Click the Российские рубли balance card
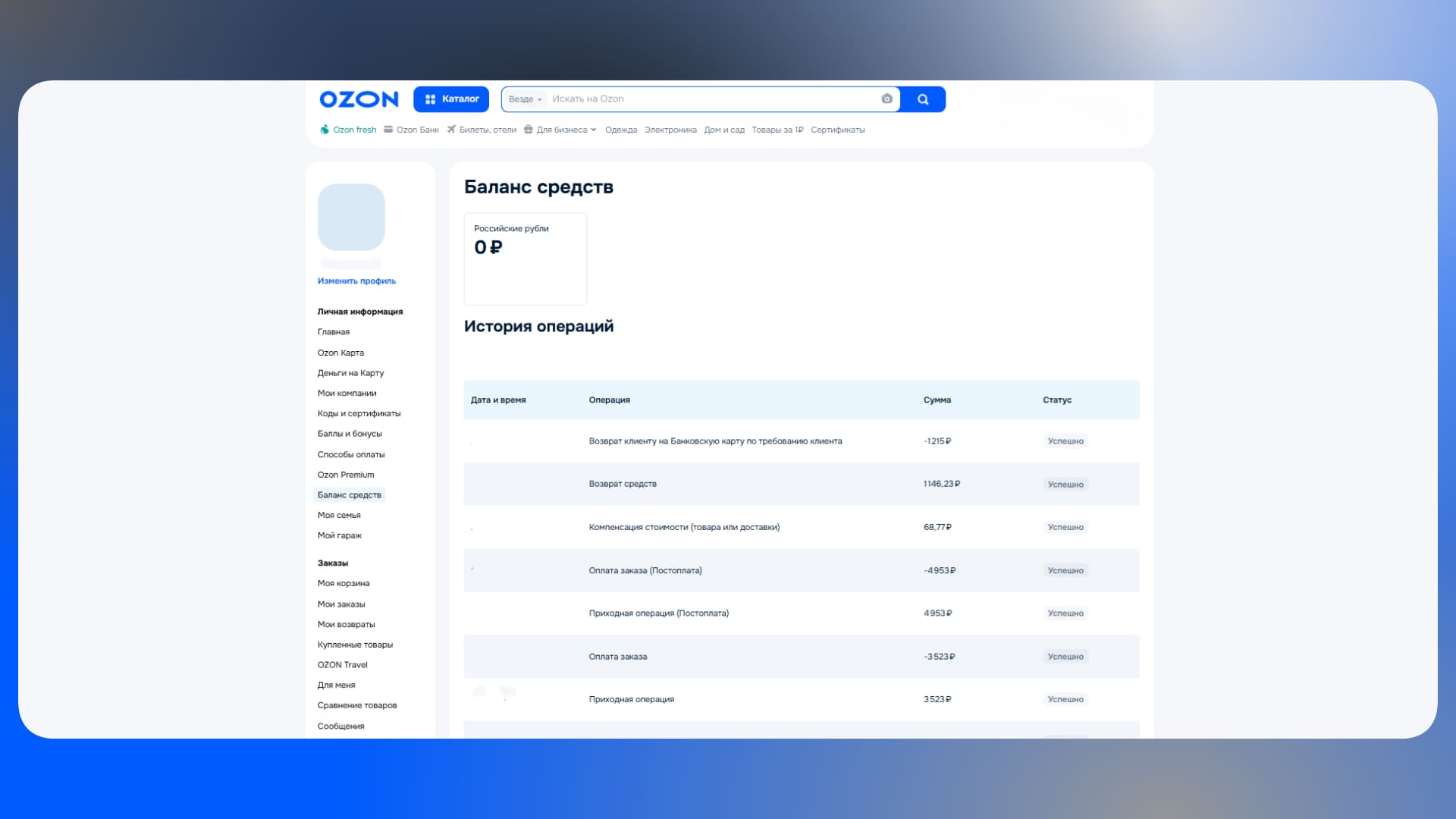Image resolution: width=1456 pixels, height=819 pixels. [526, 259]
